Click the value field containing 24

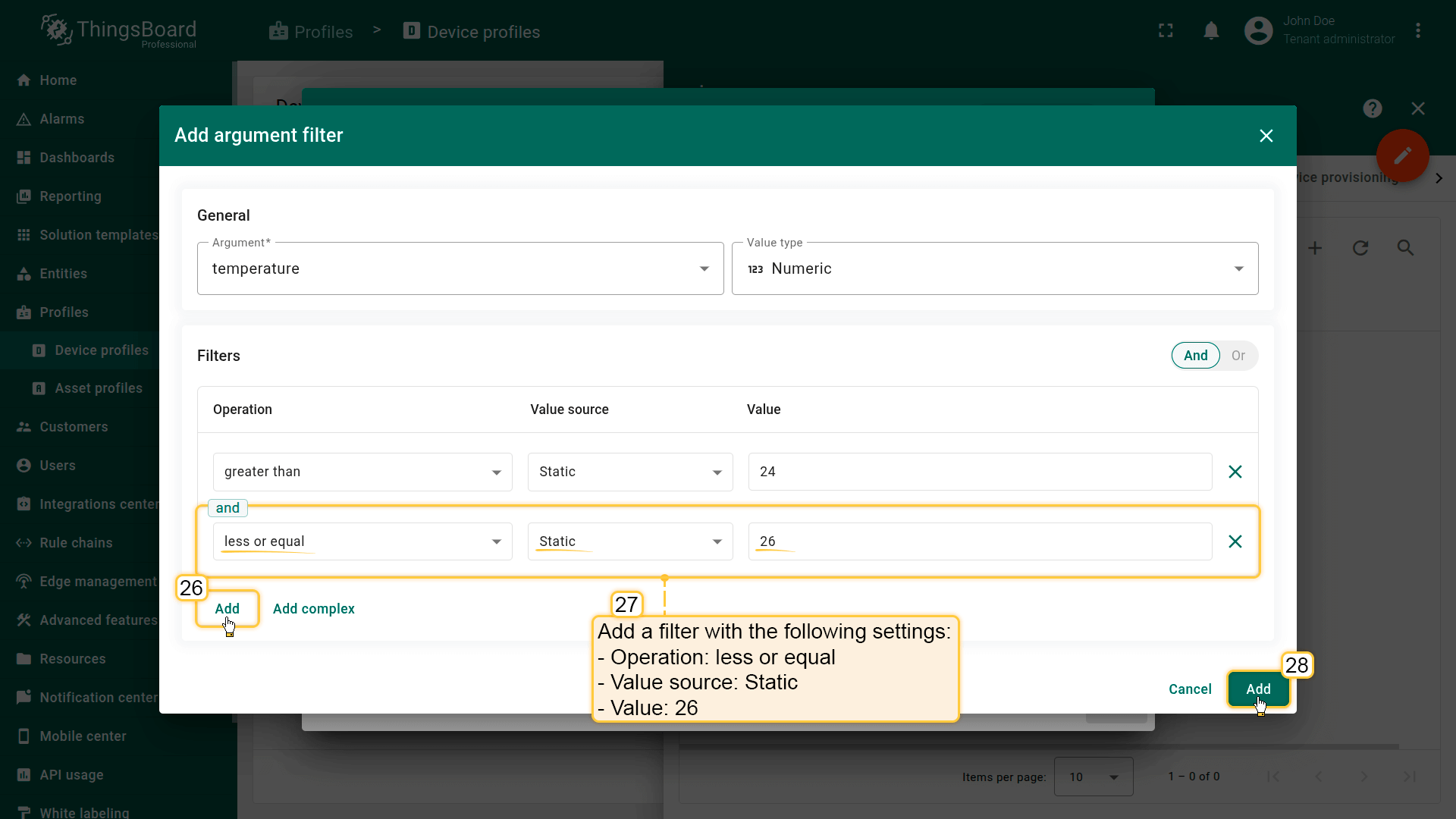click(979, 472)
